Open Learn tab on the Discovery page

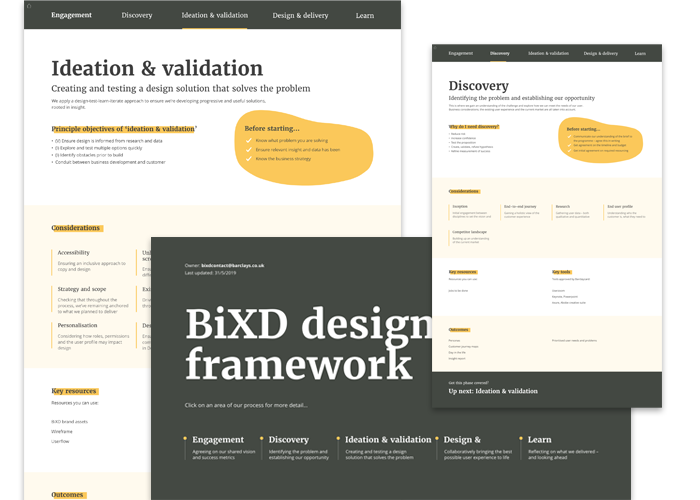[x=640, y=54]
